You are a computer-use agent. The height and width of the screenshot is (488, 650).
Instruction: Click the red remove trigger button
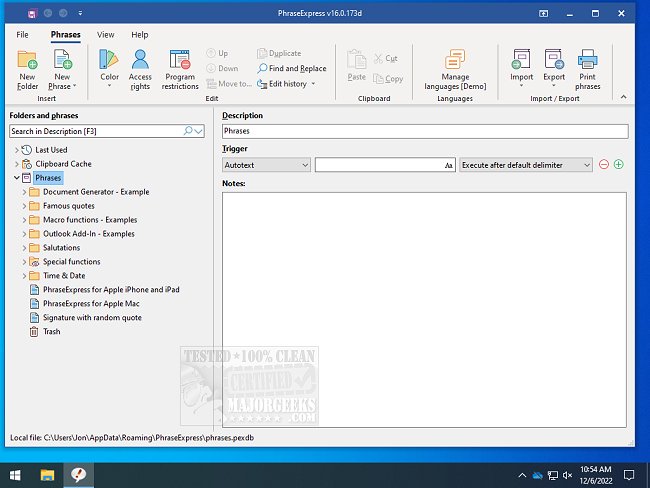pyautogui.click(x=603, y=164)
